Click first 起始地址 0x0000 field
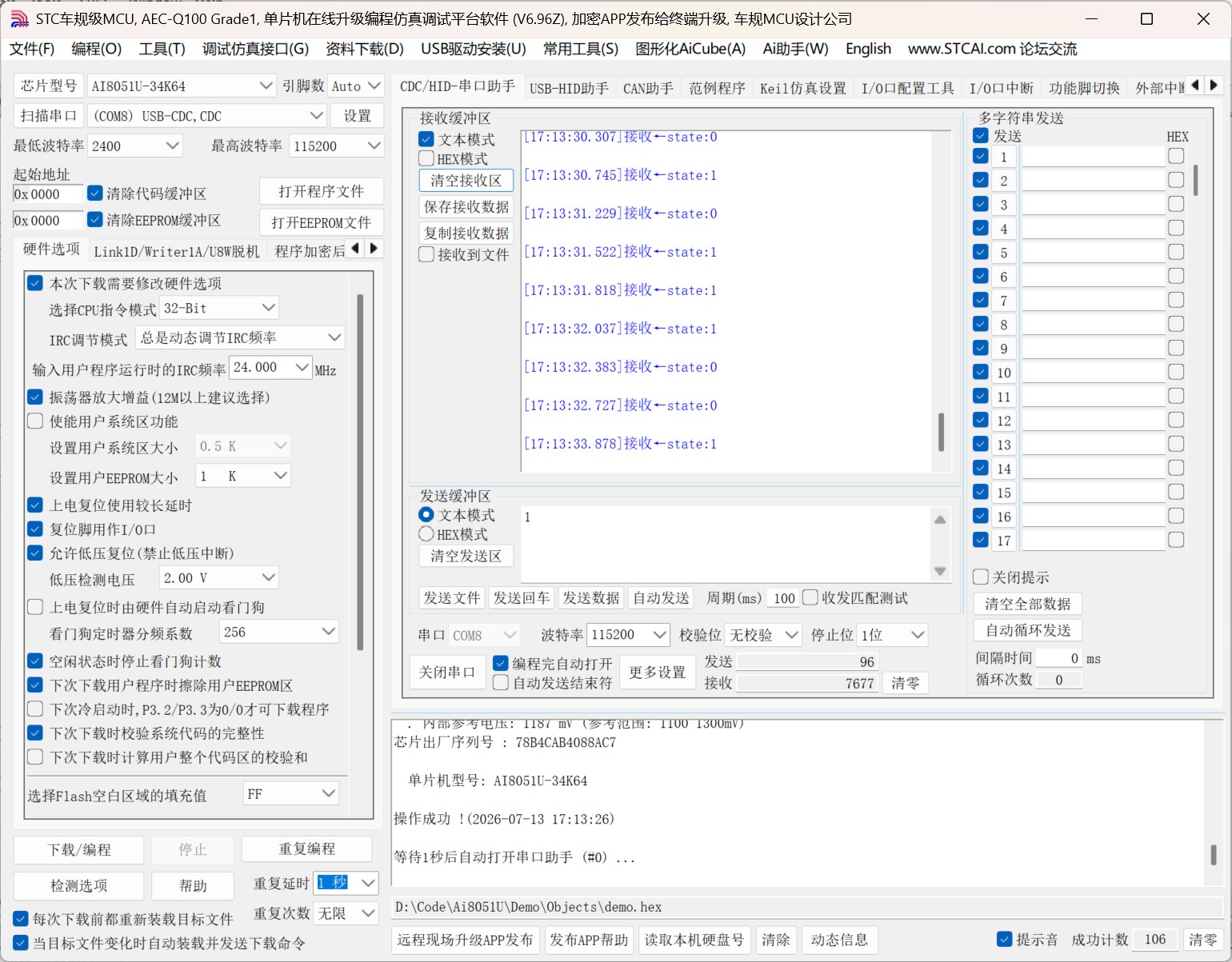 (48, 194)
